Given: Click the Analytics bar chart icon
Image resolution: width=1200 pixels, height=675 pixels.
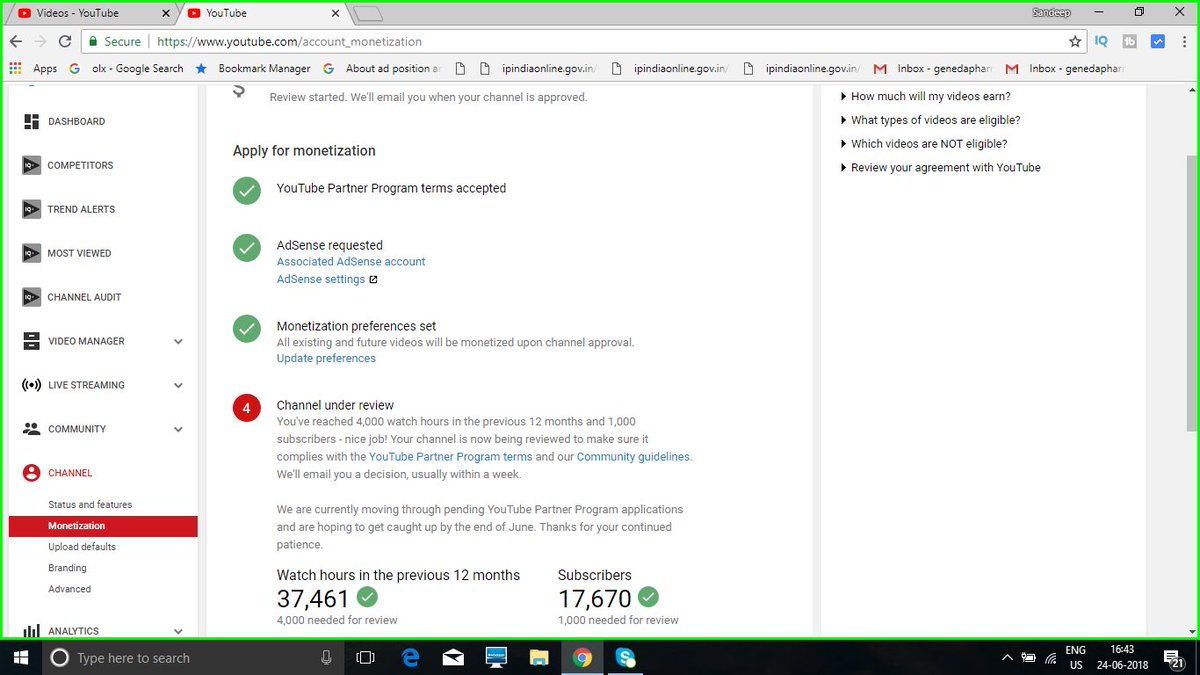Looking at the screenshot, I should point(31,631).
